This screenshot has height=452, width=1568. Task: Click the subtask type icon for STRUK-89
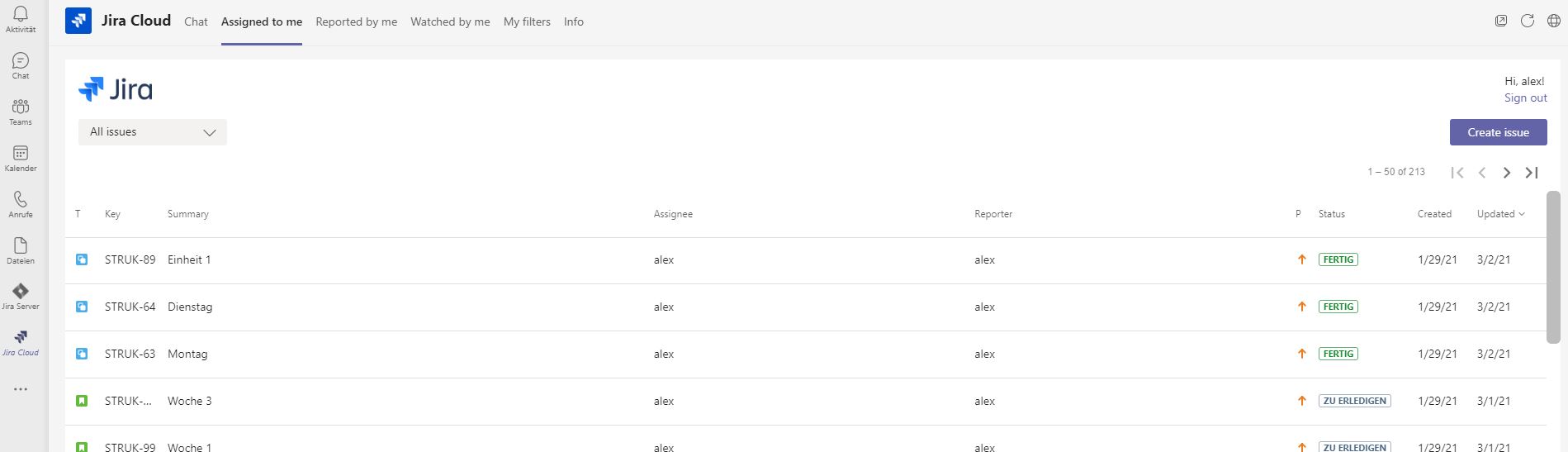coord(82,259)
